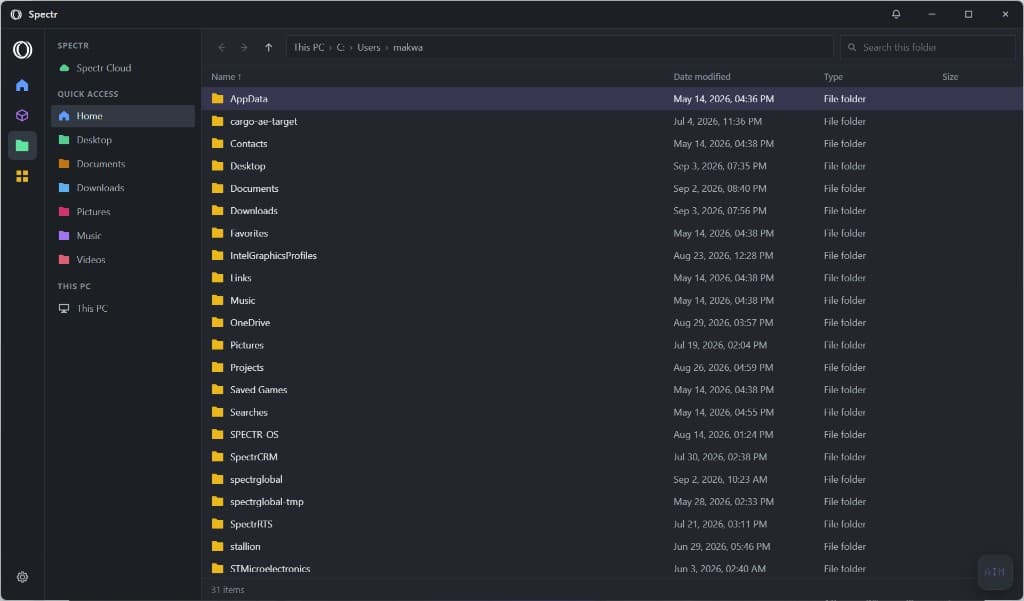Open the yellow apps grid icon

pos(22,176)
